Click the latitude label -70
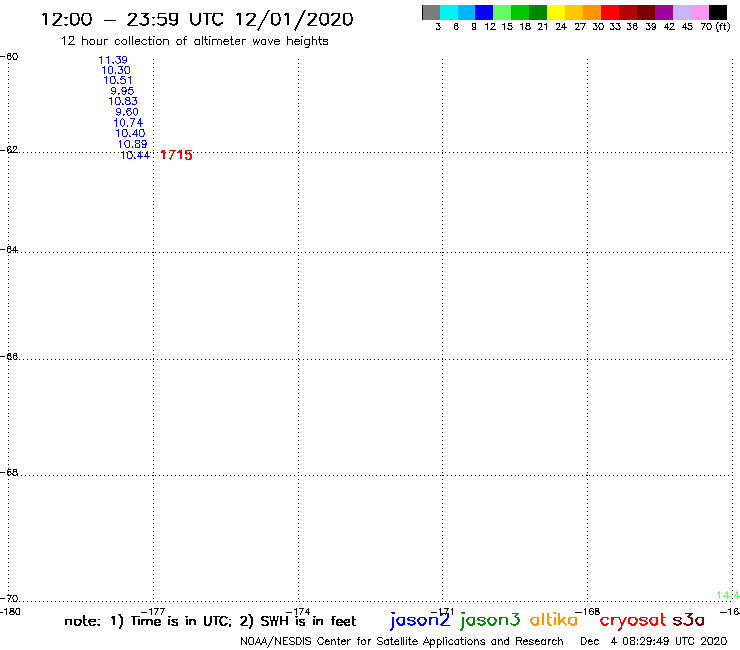Viewport: 740px width, 650px height. (x=9, y=599)
